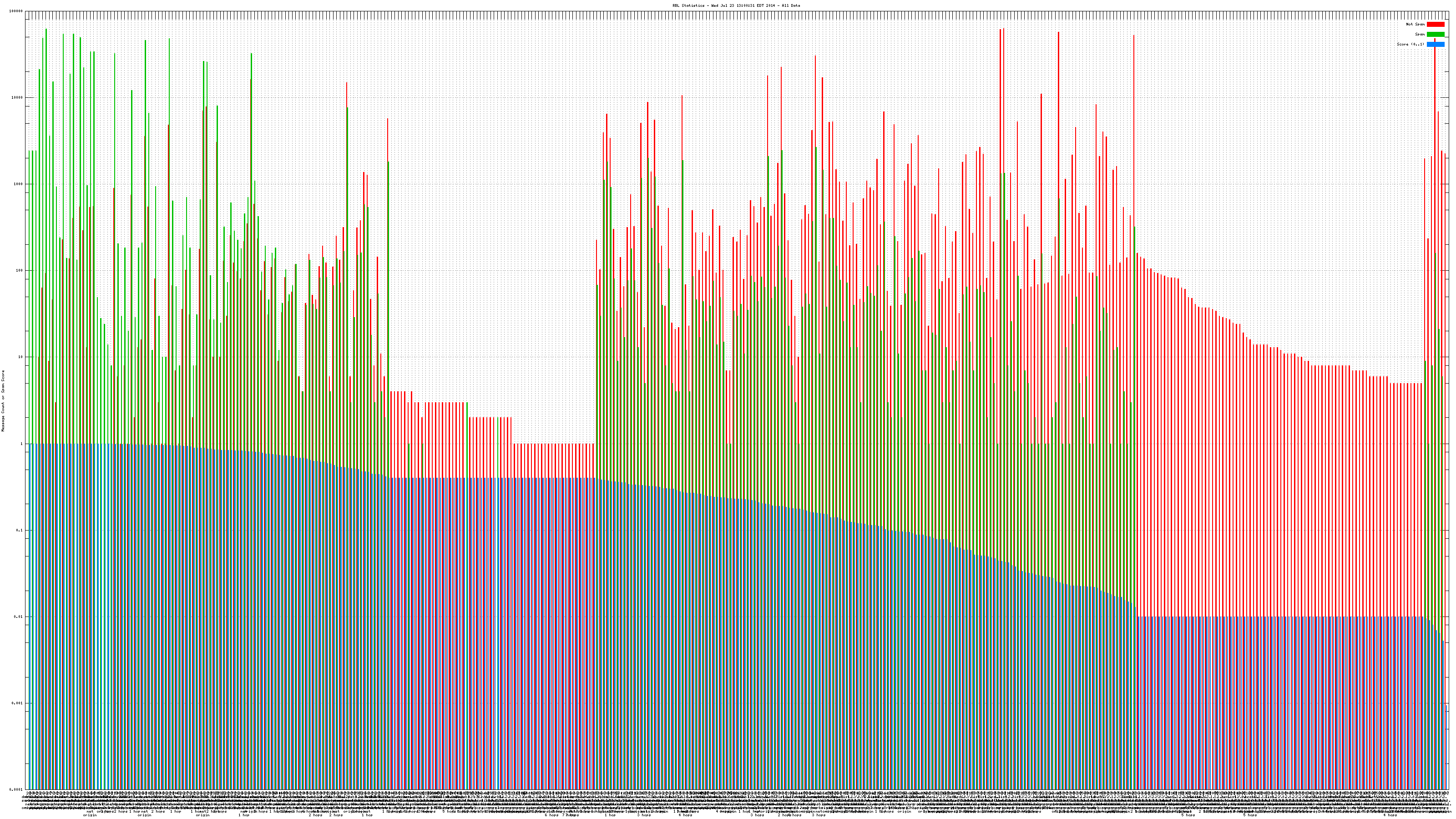This screenshot has width=1456, height=819.
Task: Click the 10000 y-axis tick label
Action: (x=17, y=97)
